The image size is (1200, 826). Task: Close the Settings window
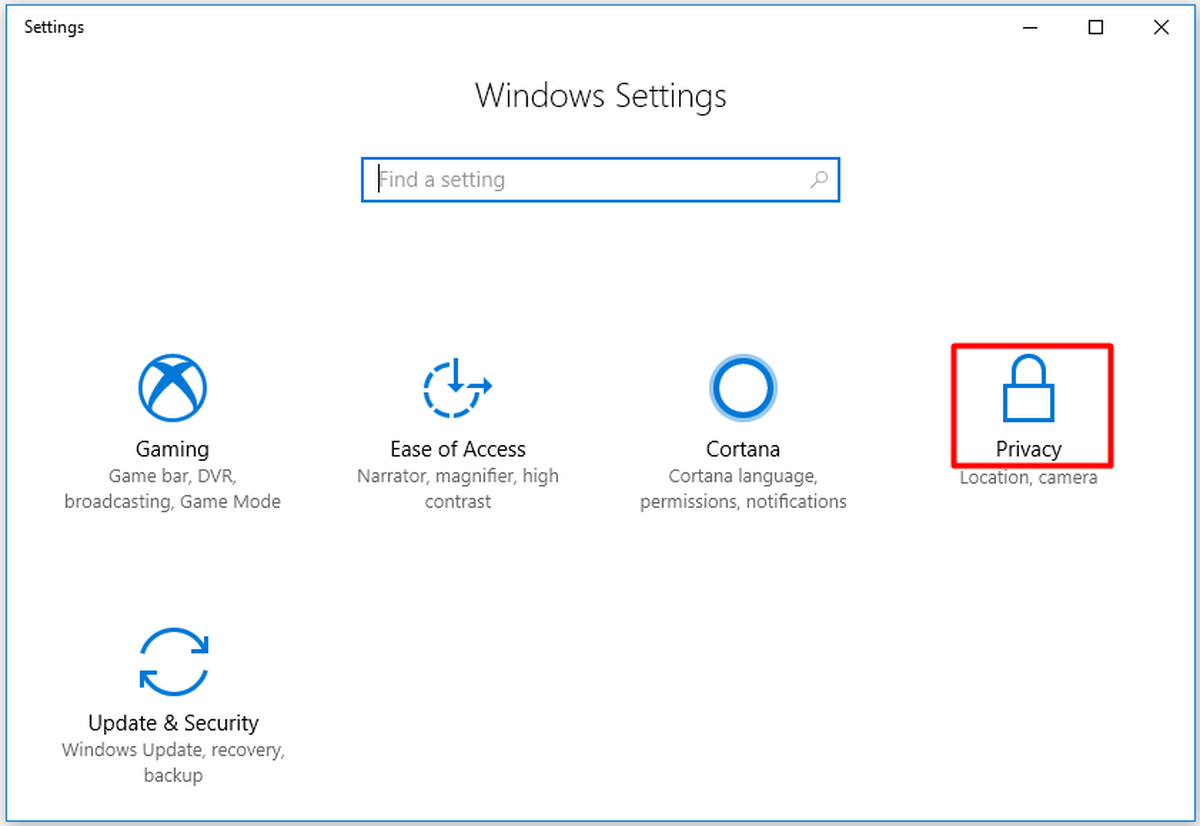point(1161,28)
